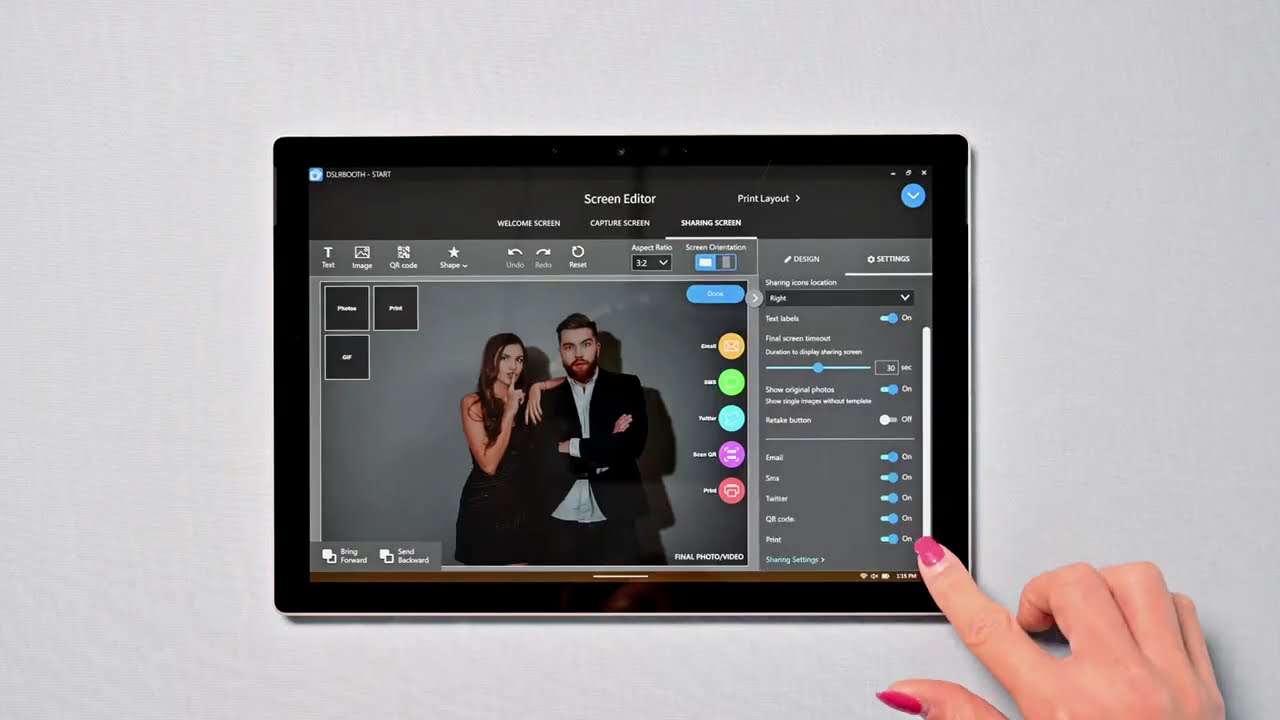Click Send Backward
This screenshot has height=720, width=1280.
tap(404, 556)
